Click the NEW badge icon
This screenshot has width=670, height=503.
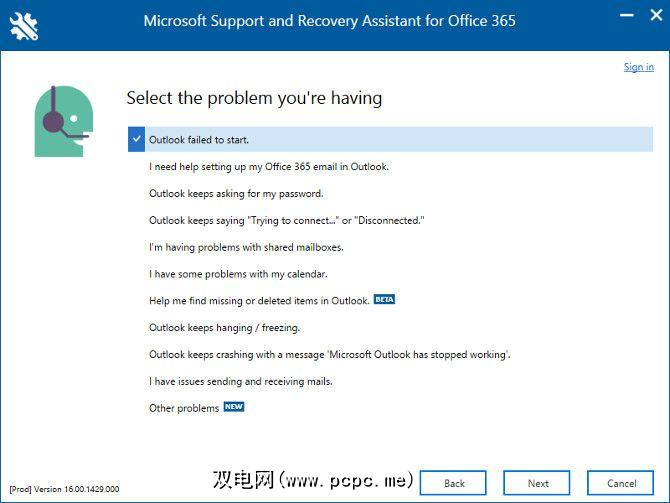(234, 407)
